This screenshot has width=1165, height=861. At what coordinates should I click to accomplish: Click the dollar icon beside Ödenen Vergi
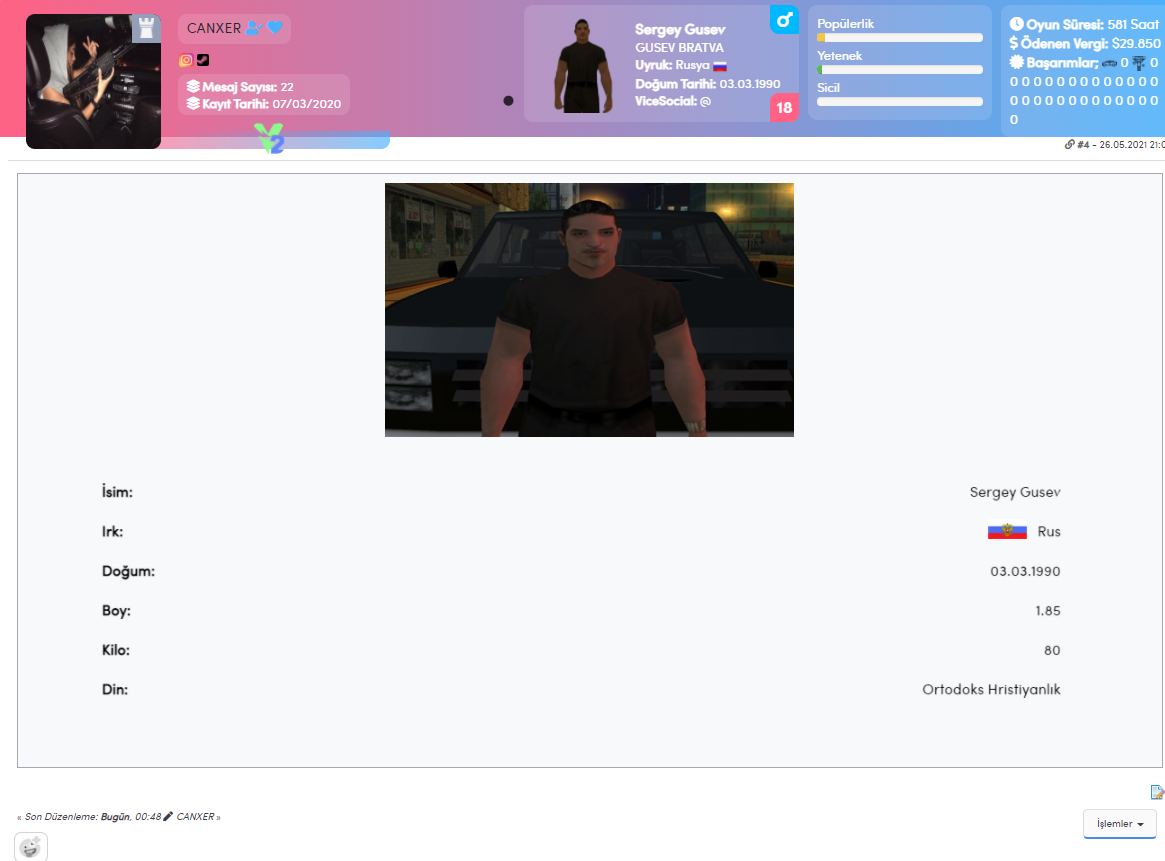pyautogui.click(x=1013, y=44)
